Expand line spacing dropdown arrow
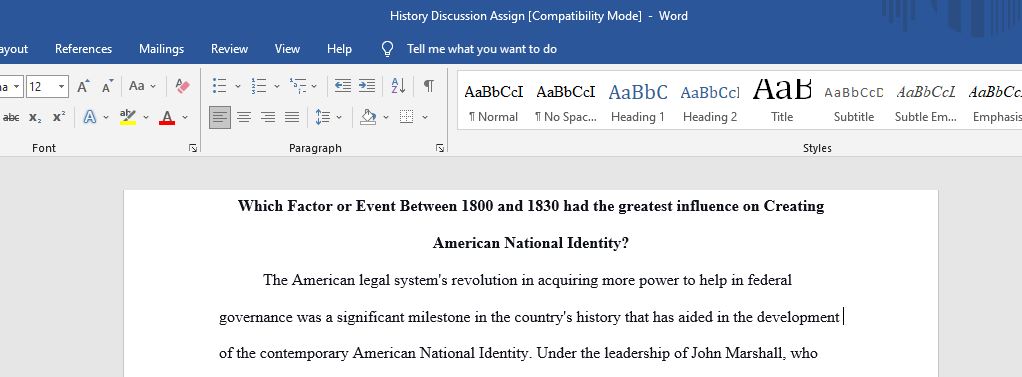The image size is (1022, 377). 339,117
